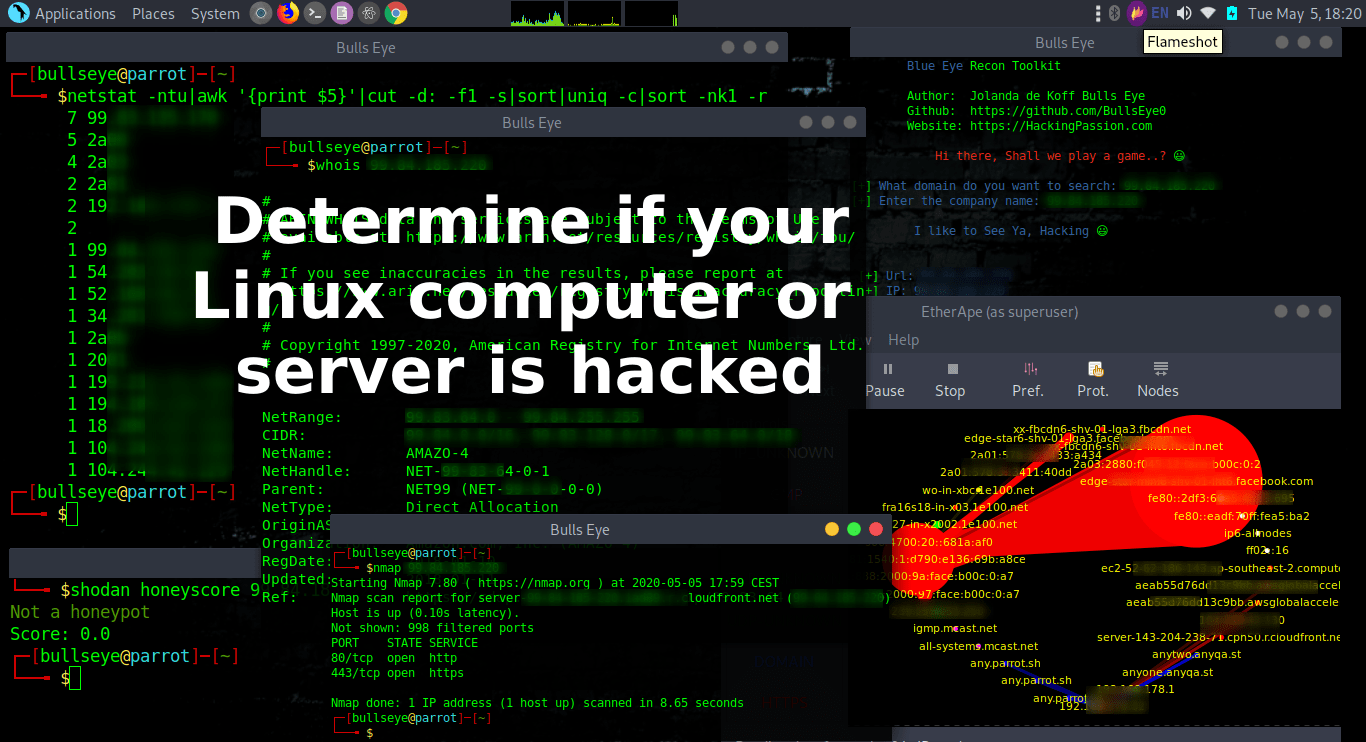This screenshot has height=742, width=1366.
Task: Open the https://github.com/BullsEye0 link
Action: coord(1068,111)
